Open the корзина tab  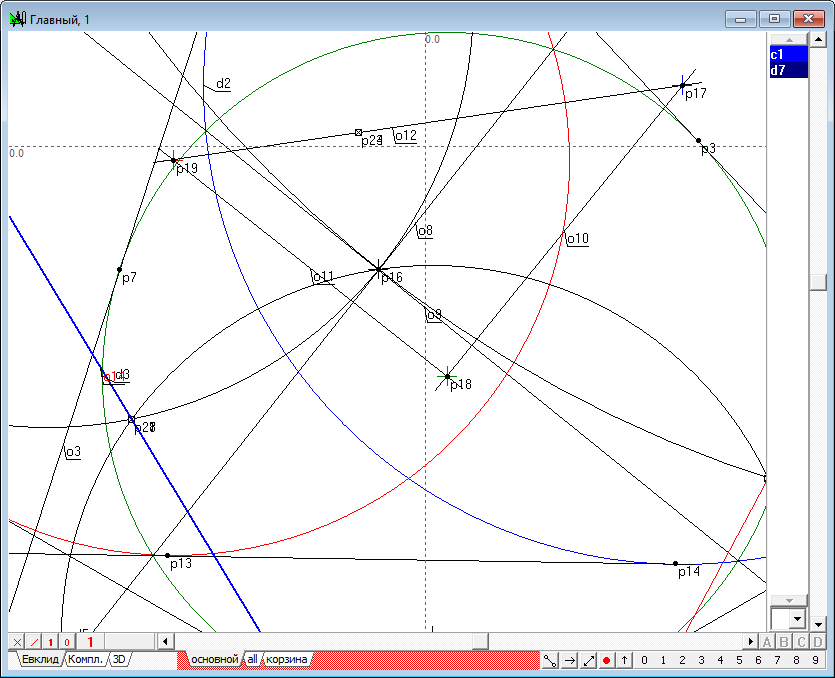[286, 659]
